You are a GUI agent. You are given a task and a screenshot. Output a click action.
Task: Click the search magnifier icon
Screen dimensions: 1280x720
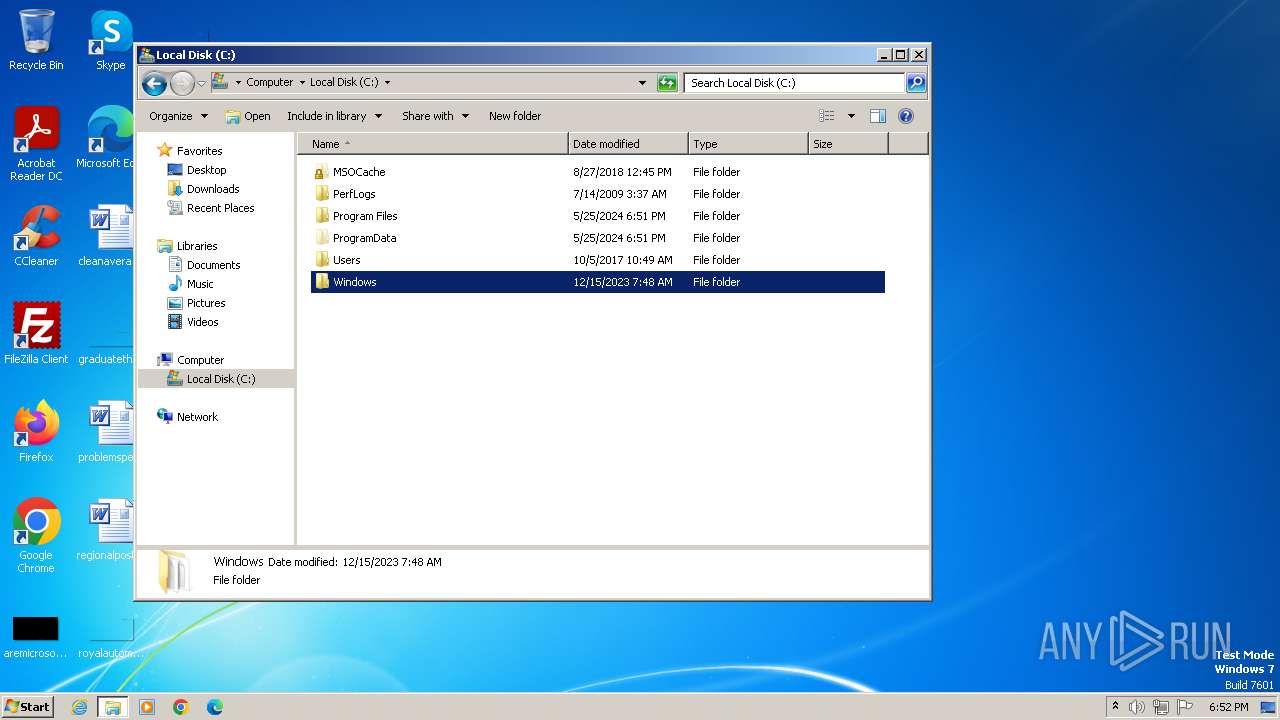point(915,83)
